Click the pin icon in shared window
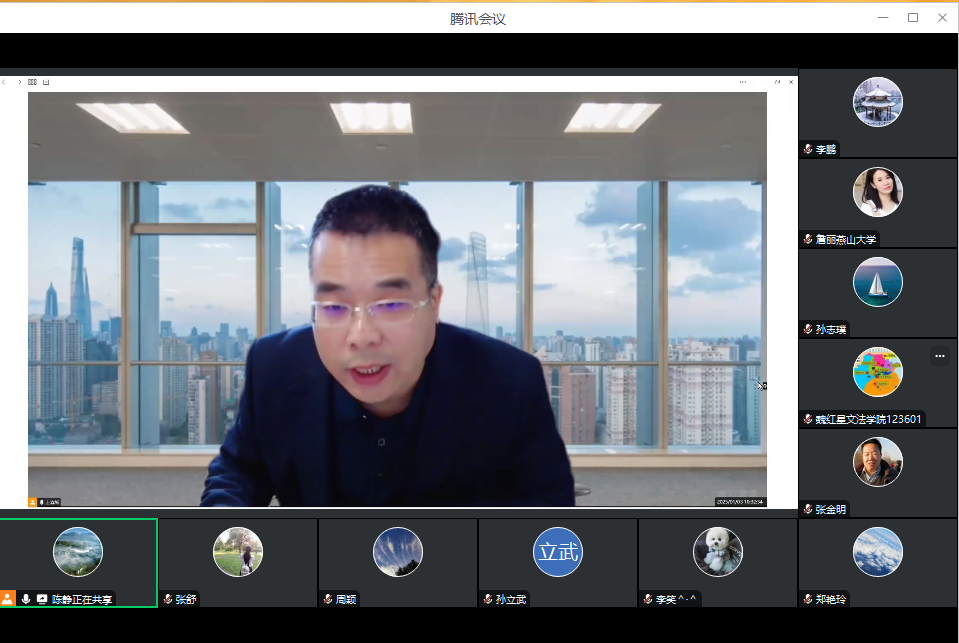The image size is (959, 643). pos(778,82)
